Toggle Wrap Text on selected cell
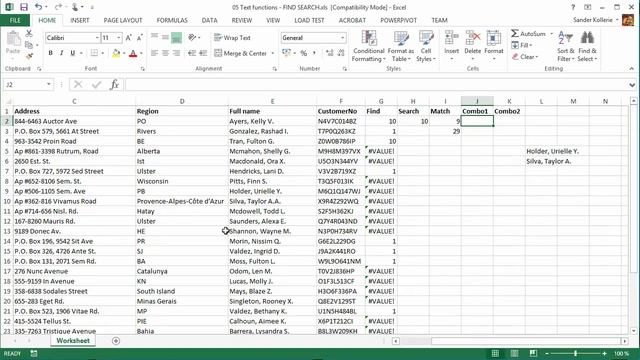Image resolution: width=640 pixels, height=360 pixels. [232, 38]
